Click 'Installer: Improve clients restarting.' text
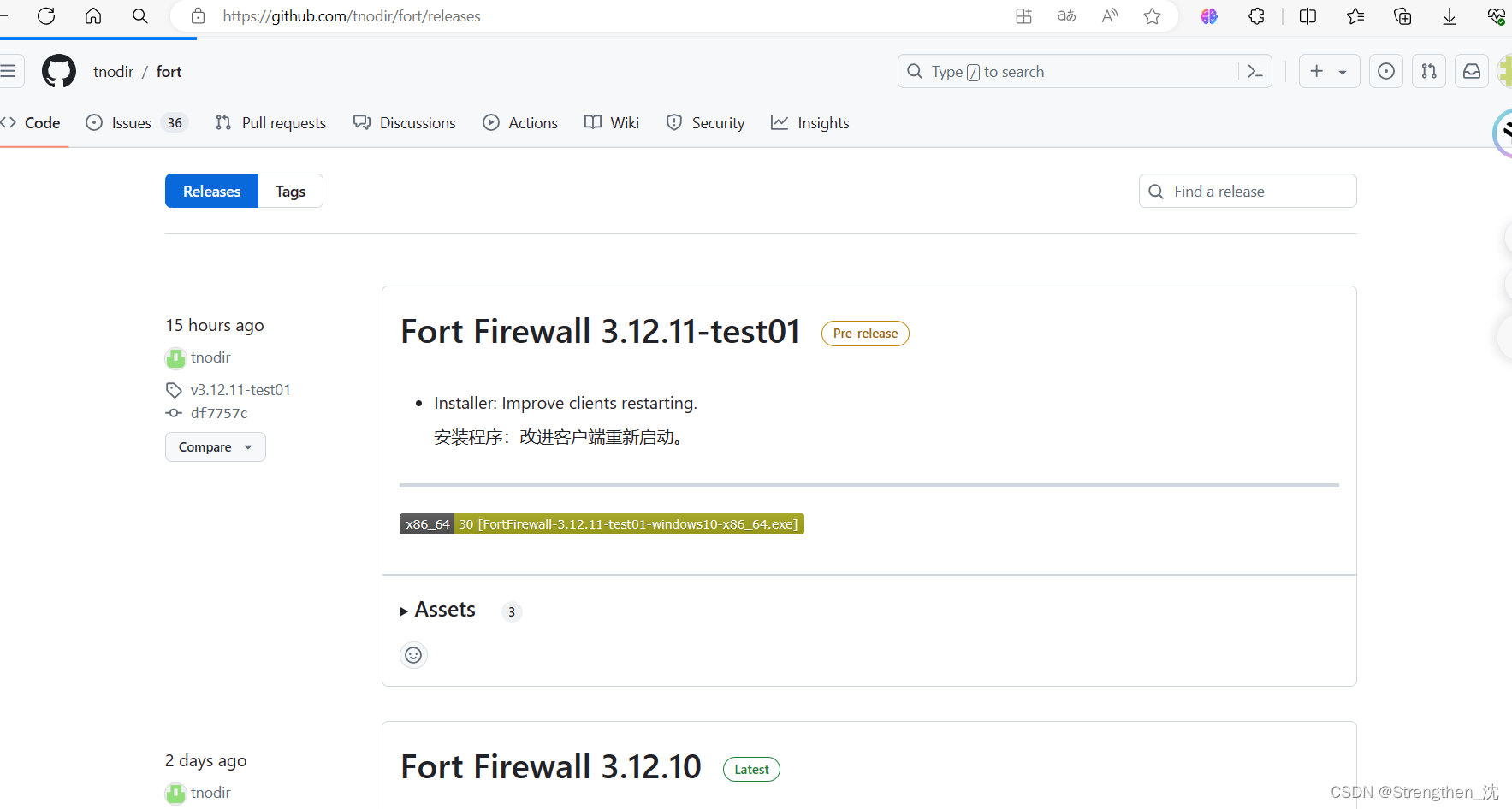 point(566,403)
